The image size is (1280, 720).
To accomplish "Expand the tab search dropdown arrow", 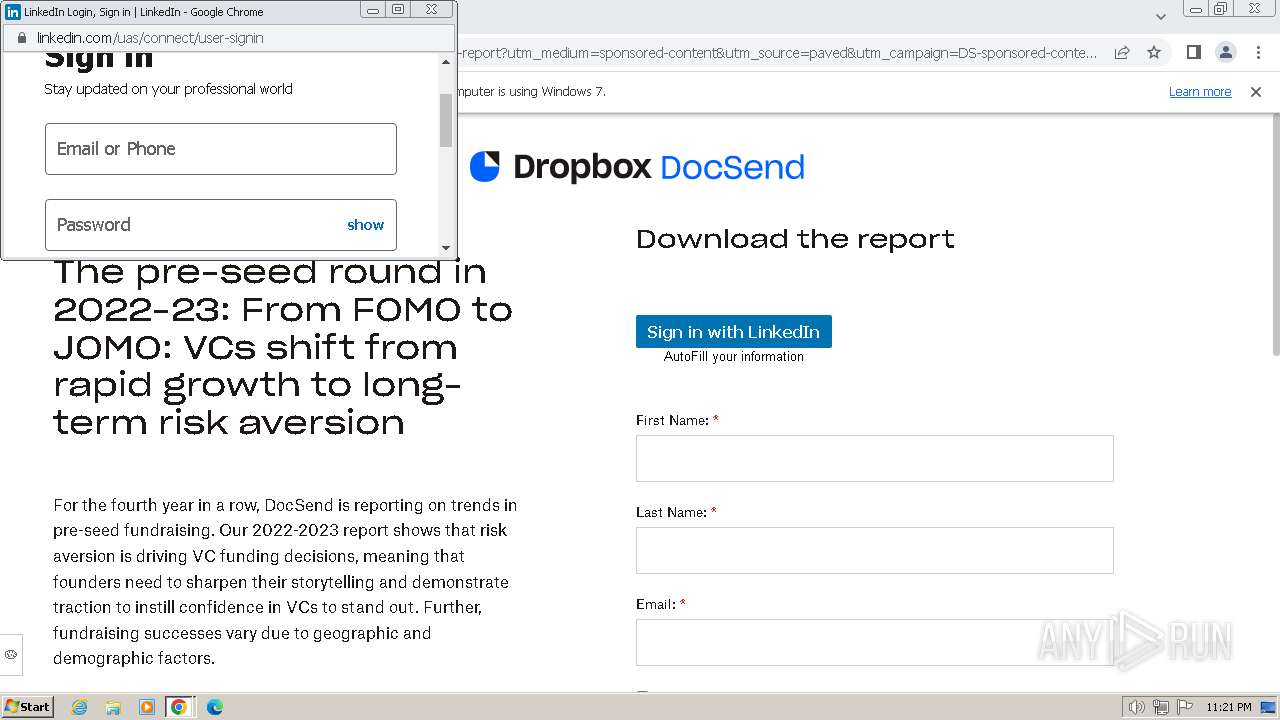I will (1160, 16).
